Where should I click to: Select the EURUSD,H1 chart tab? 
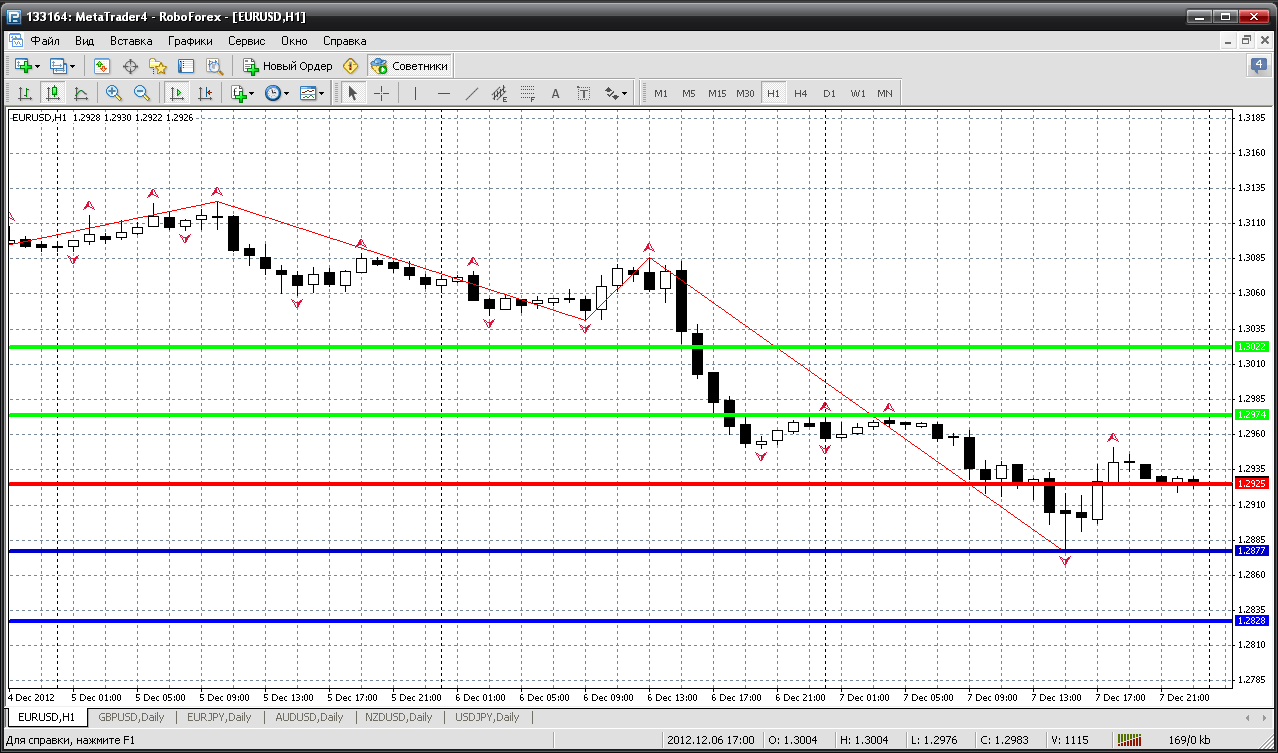pyautogui.click(x=46, y=717)
